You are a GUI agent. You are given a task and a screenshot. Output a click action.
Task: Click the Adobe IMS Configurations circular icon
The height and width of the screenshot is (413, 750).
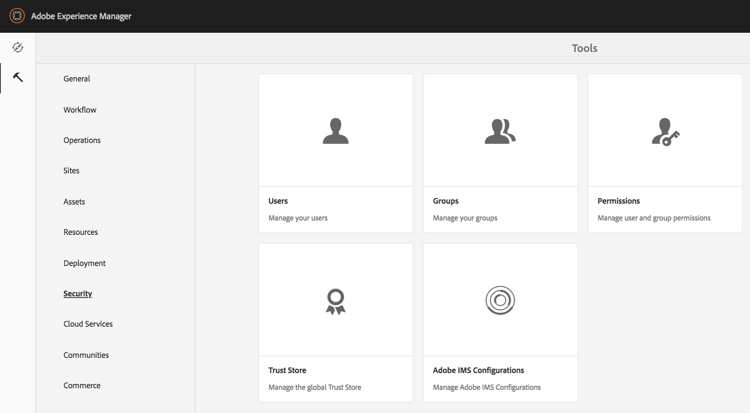pyautogui.click(x=500, y=300)
